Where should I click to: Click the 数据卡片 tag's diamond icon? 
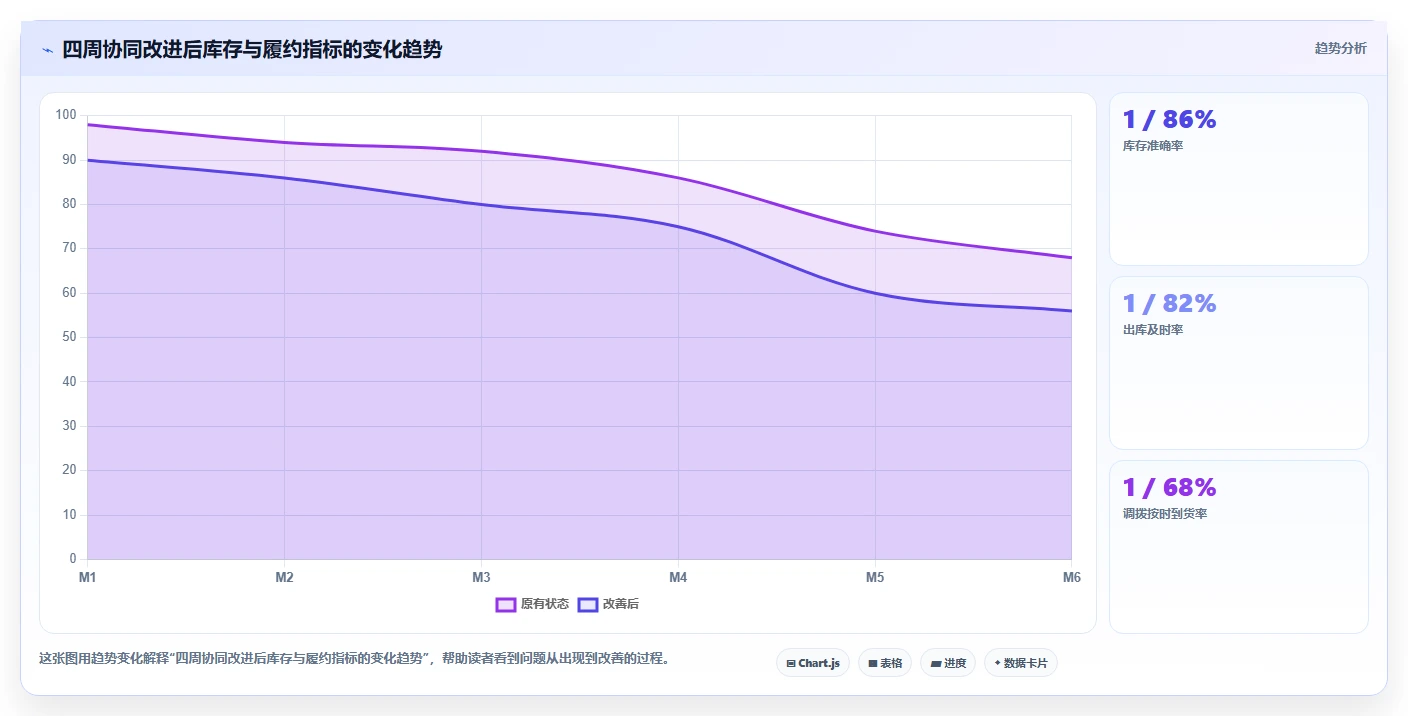tap(997, 662)
